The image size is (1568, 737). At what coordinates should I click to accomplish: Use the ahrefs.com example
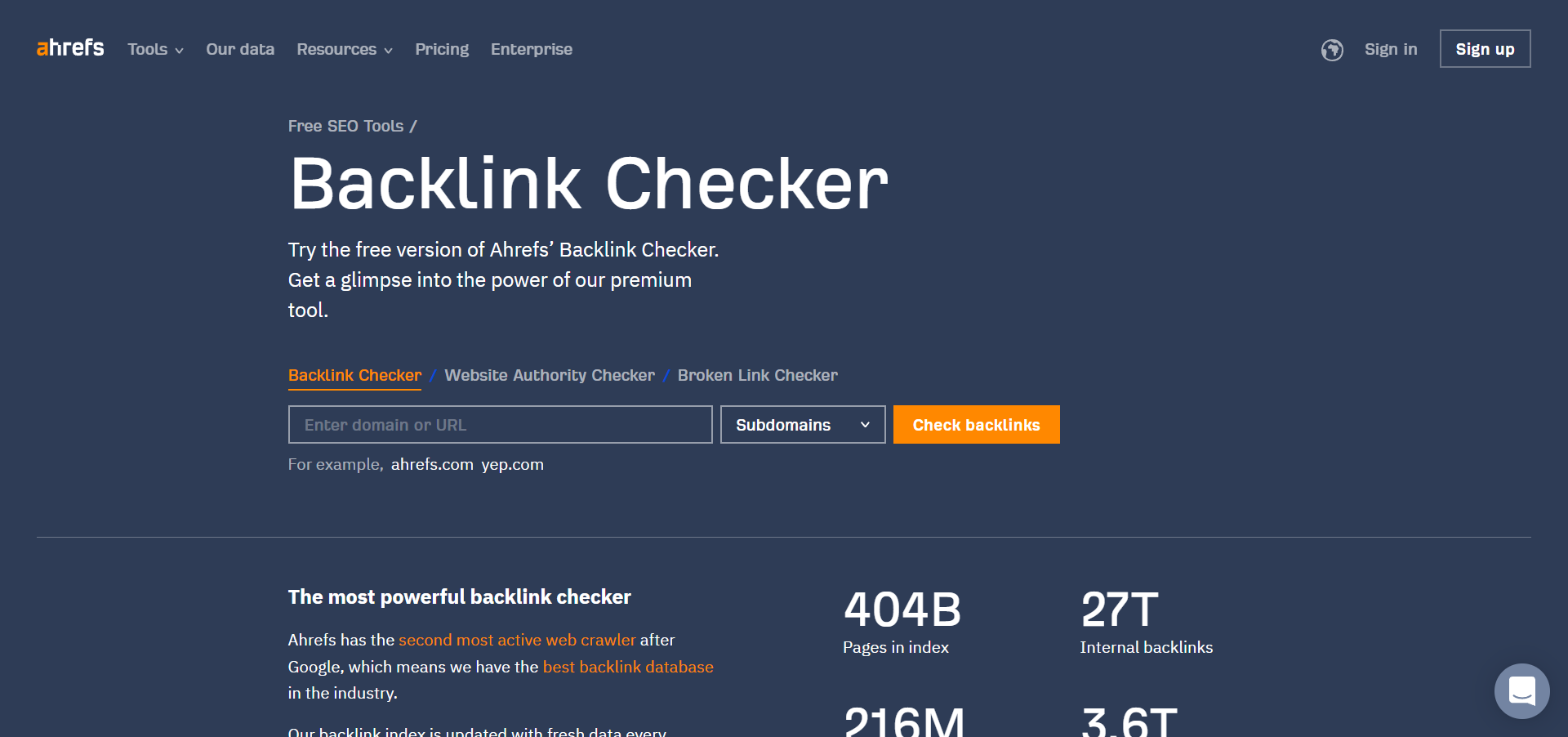432,464
